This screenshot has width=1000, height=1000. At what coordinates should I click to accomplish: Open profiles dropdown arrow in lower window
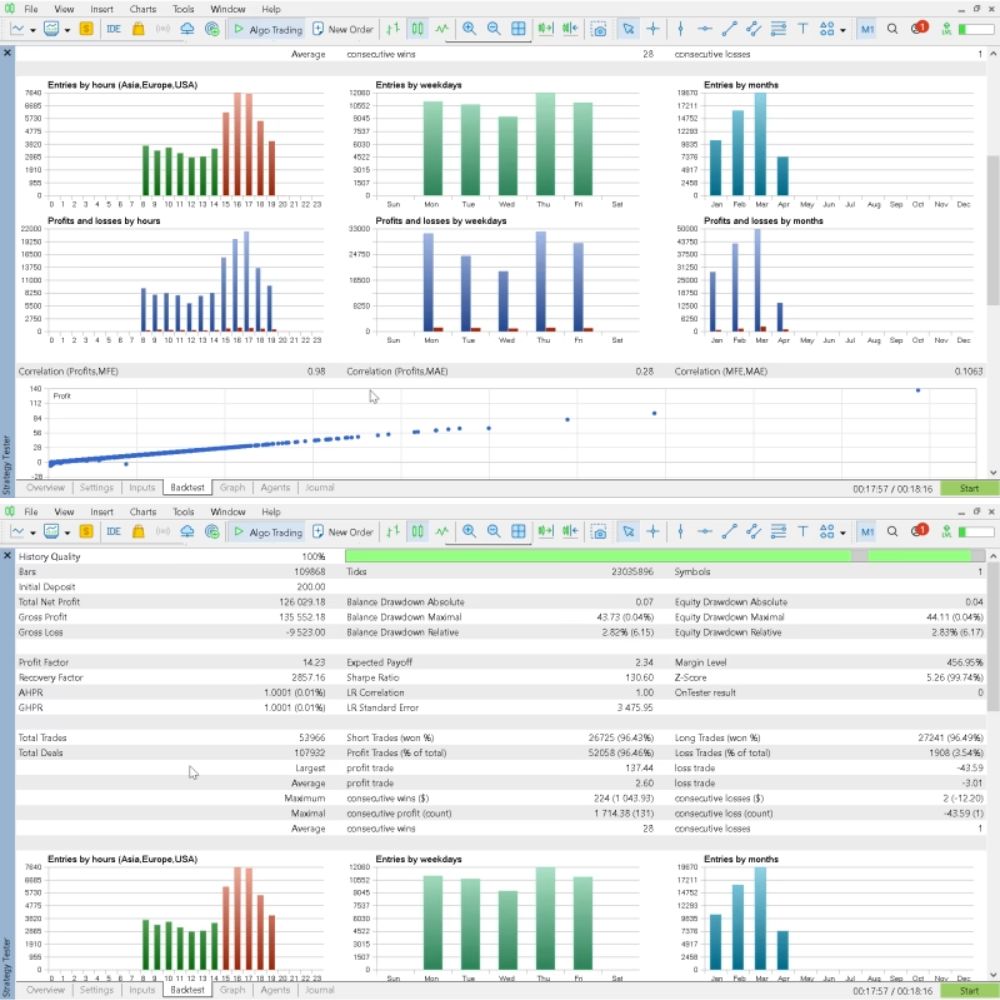click(67, 533)
